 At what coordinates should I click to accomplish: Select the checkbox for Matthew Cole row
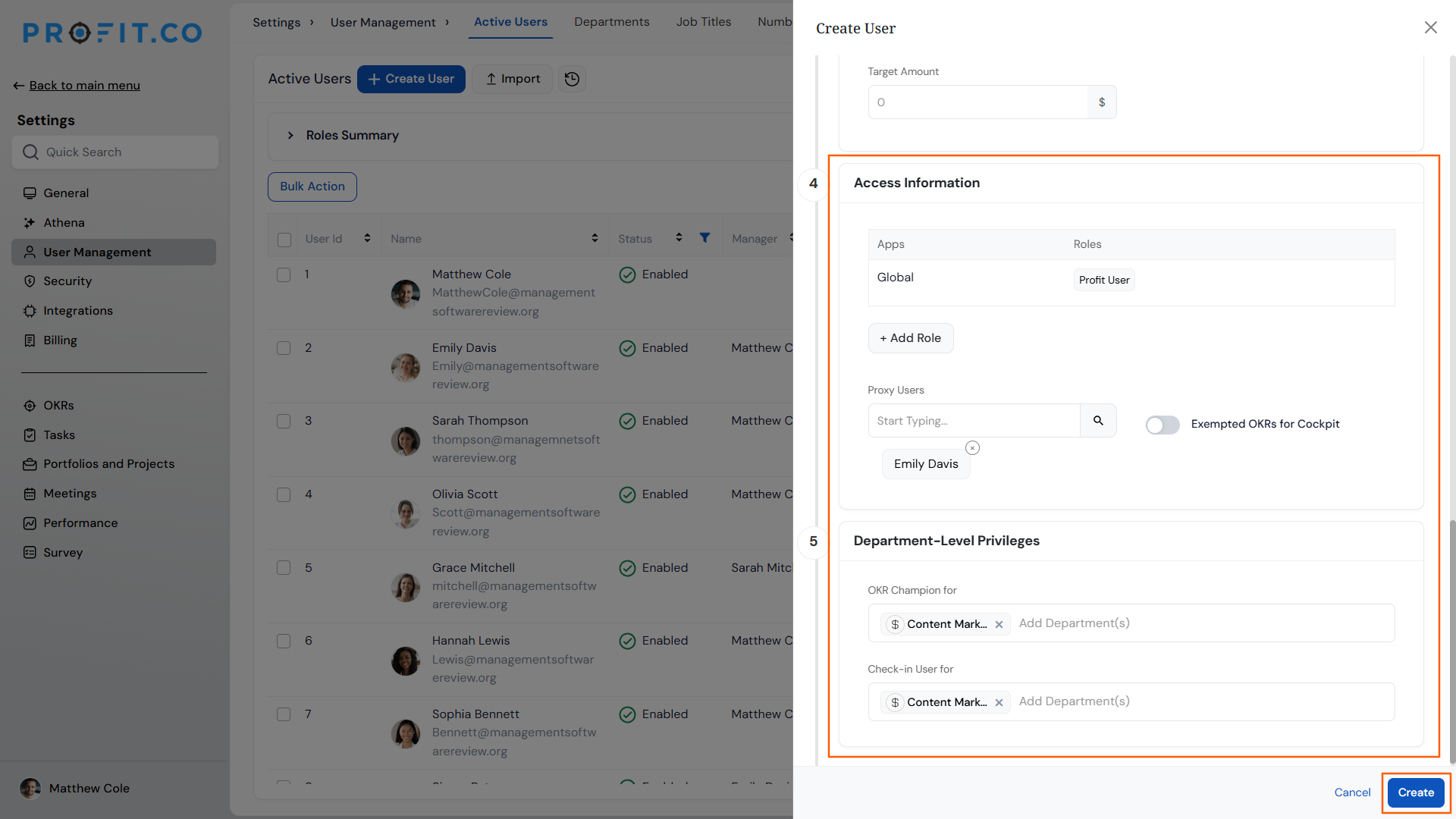[x=284, y=275]
